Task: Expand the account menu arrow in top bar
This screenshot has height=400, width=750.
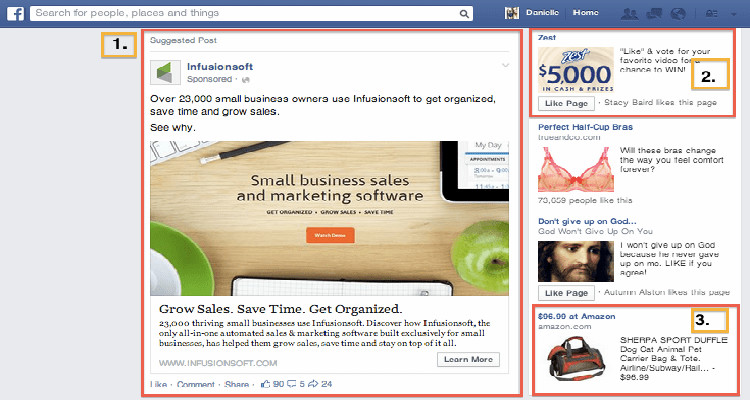Action: tap(734, 14)
